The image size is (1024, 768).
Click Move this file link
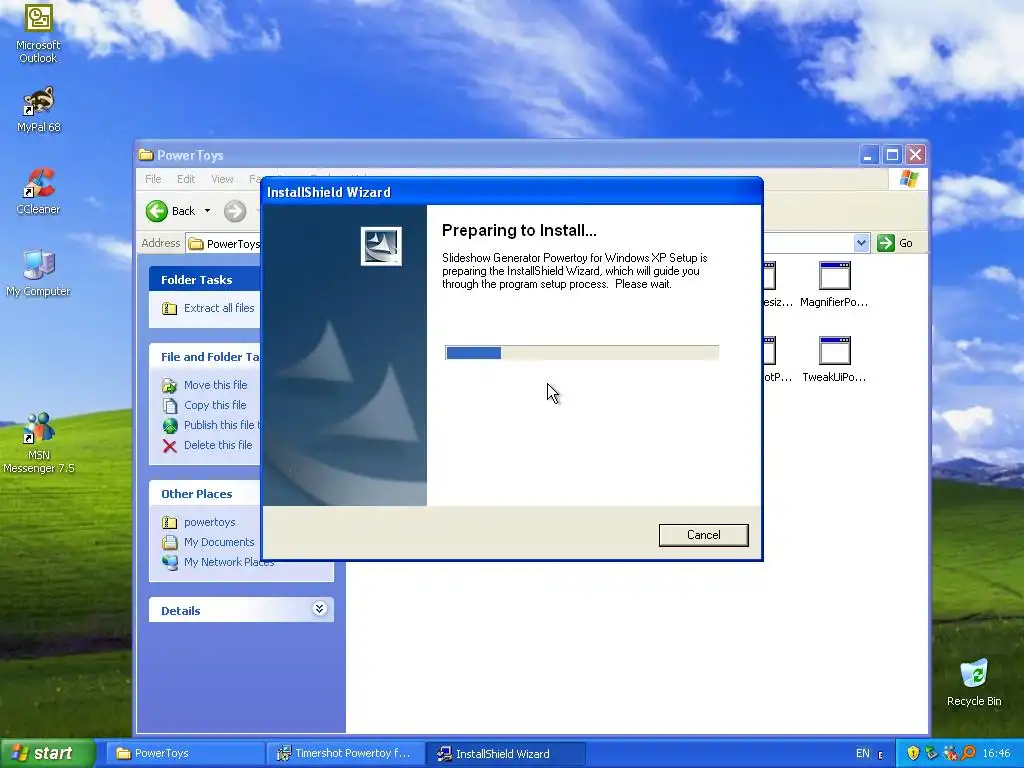coord(216,385)
